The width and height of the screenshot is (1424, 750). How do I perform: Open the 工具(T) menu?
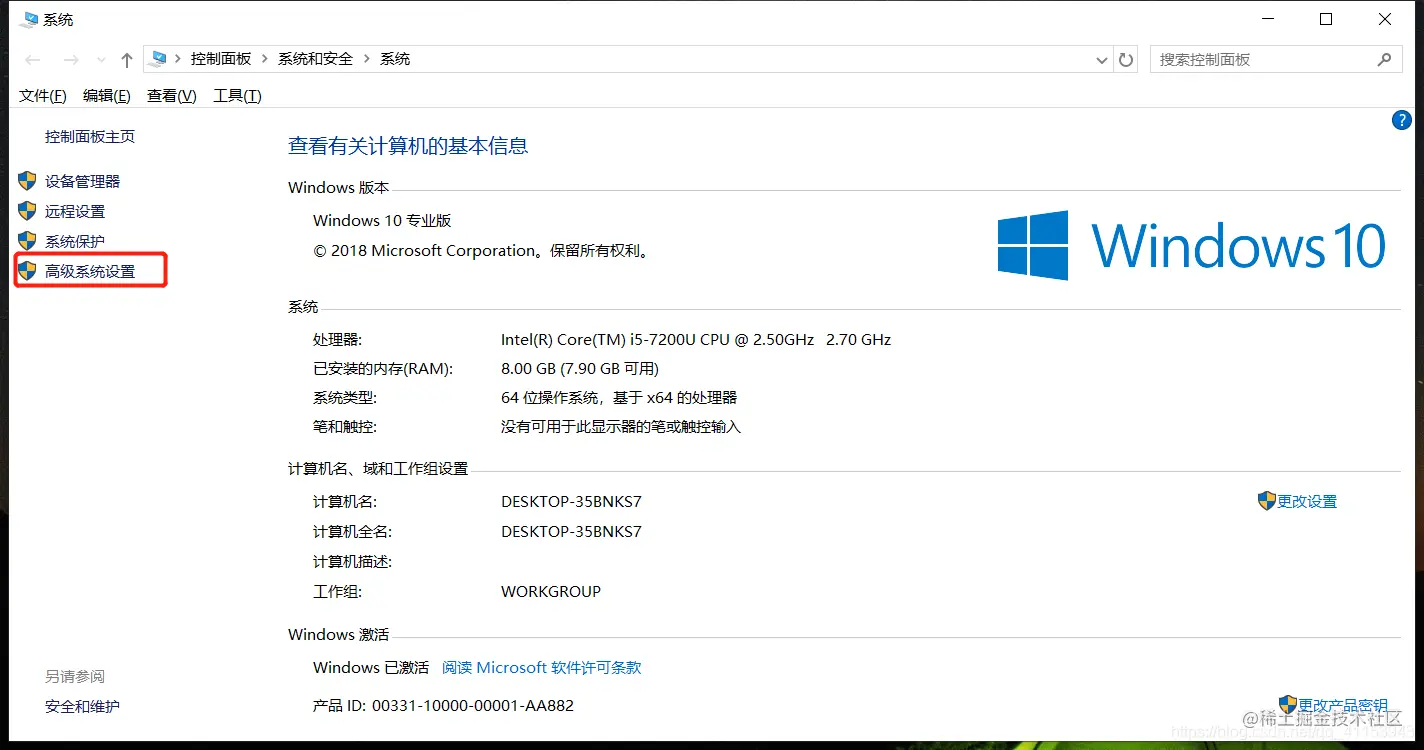238,95
